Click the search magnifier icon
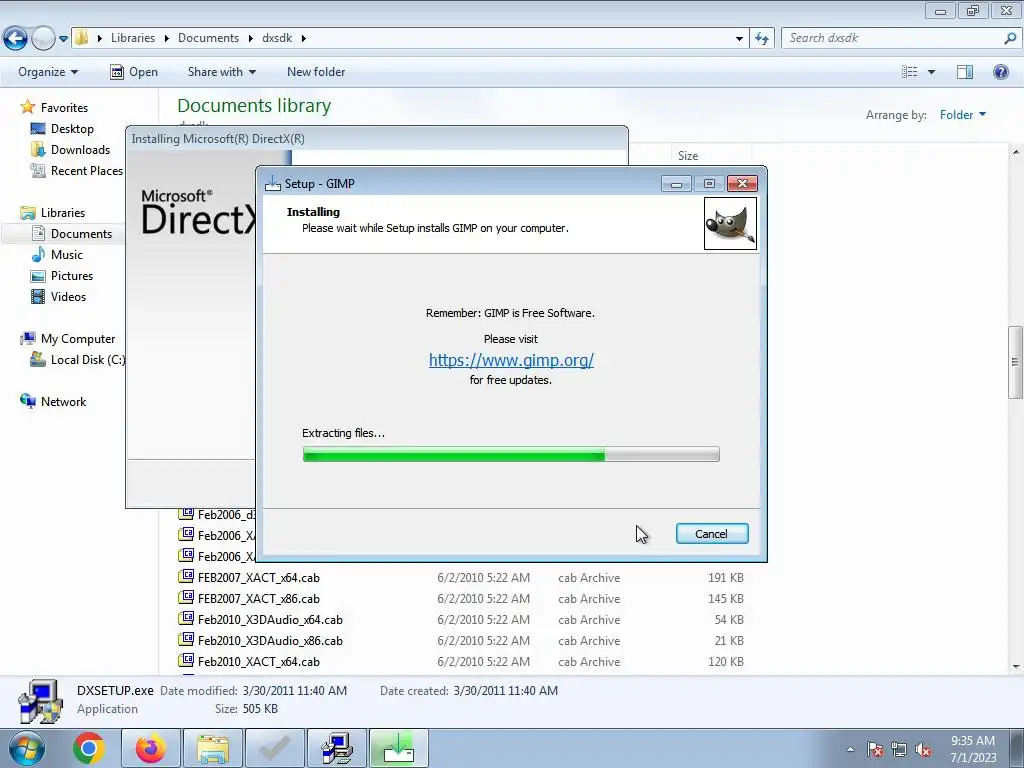The width and height of the screenshot is (1024, 768). click(x=1010, y=38)
